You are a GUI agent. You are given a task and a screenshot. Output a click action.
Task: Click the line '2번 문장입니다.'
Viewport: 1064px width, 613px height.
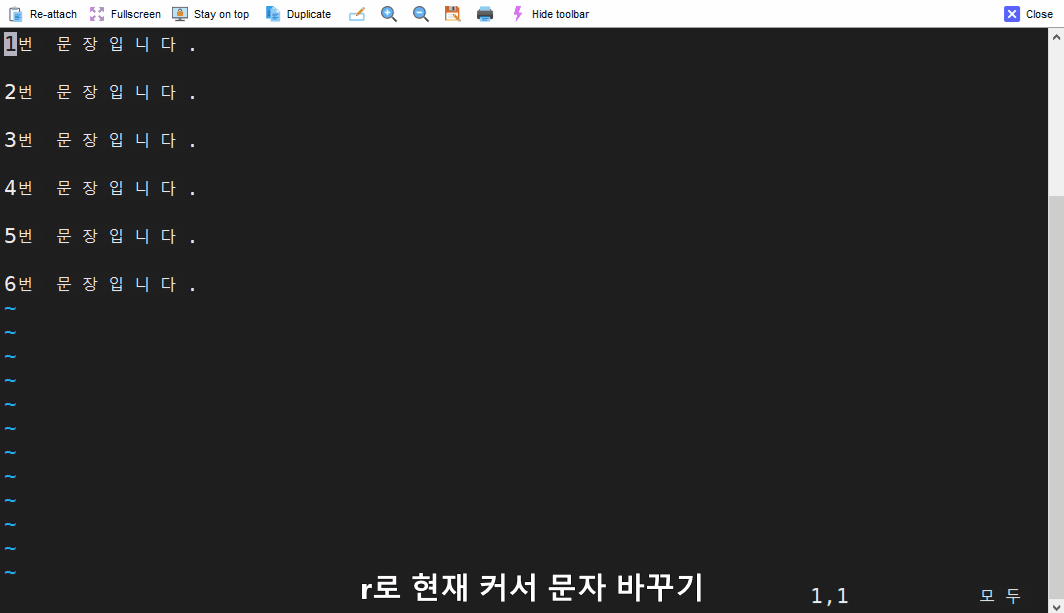click(100, 92)
